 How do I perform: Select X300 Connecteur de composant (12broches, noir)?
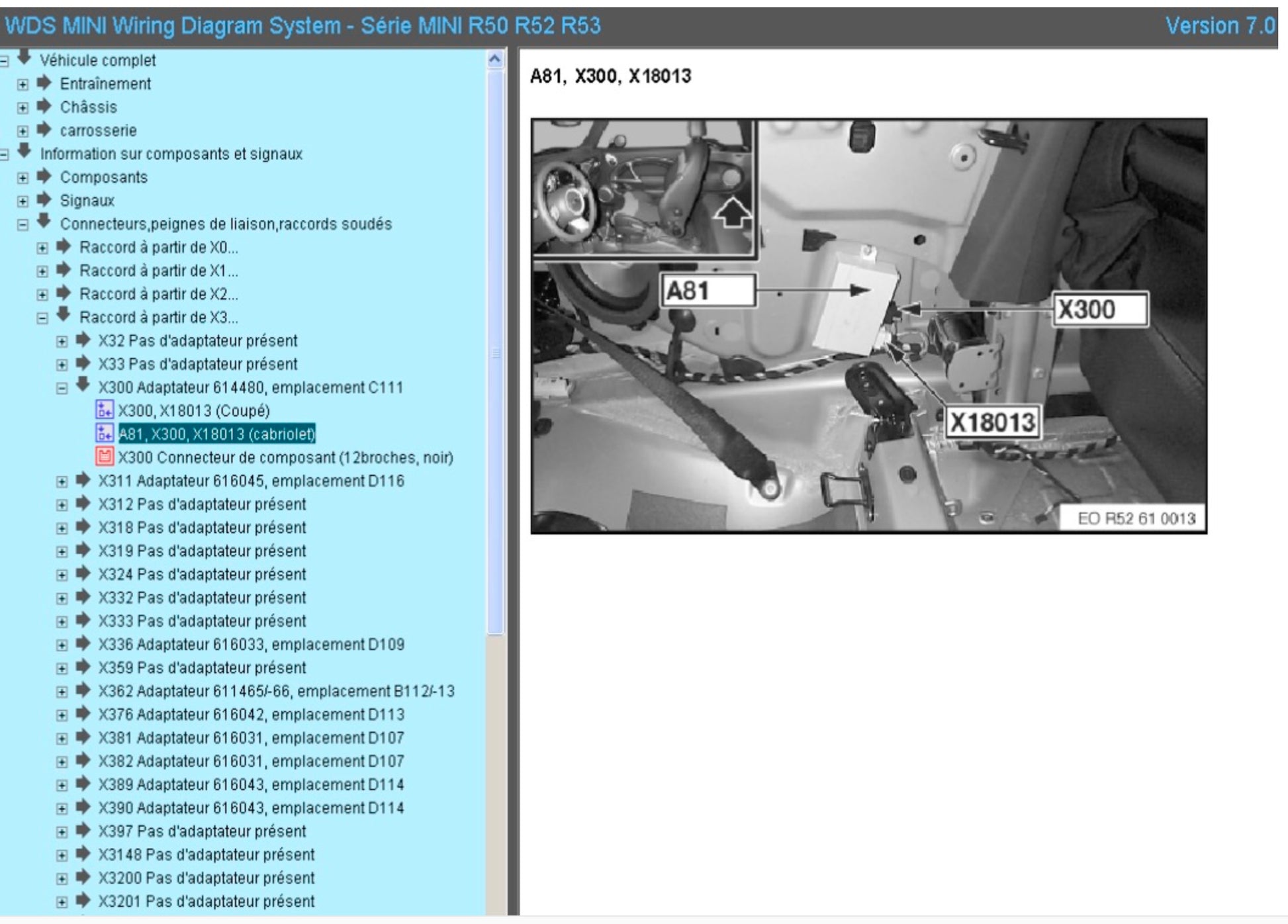coord(285,457)
